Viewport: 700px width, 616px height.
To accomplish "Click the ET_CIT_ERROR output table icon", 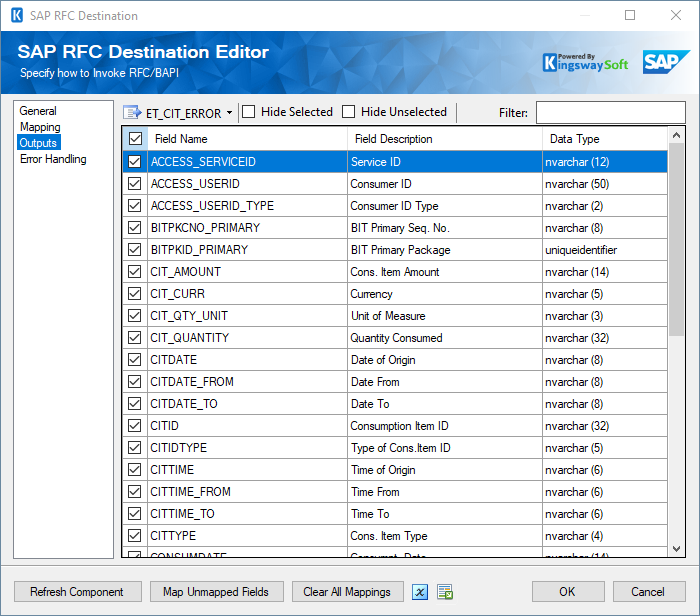I will 132,112.
